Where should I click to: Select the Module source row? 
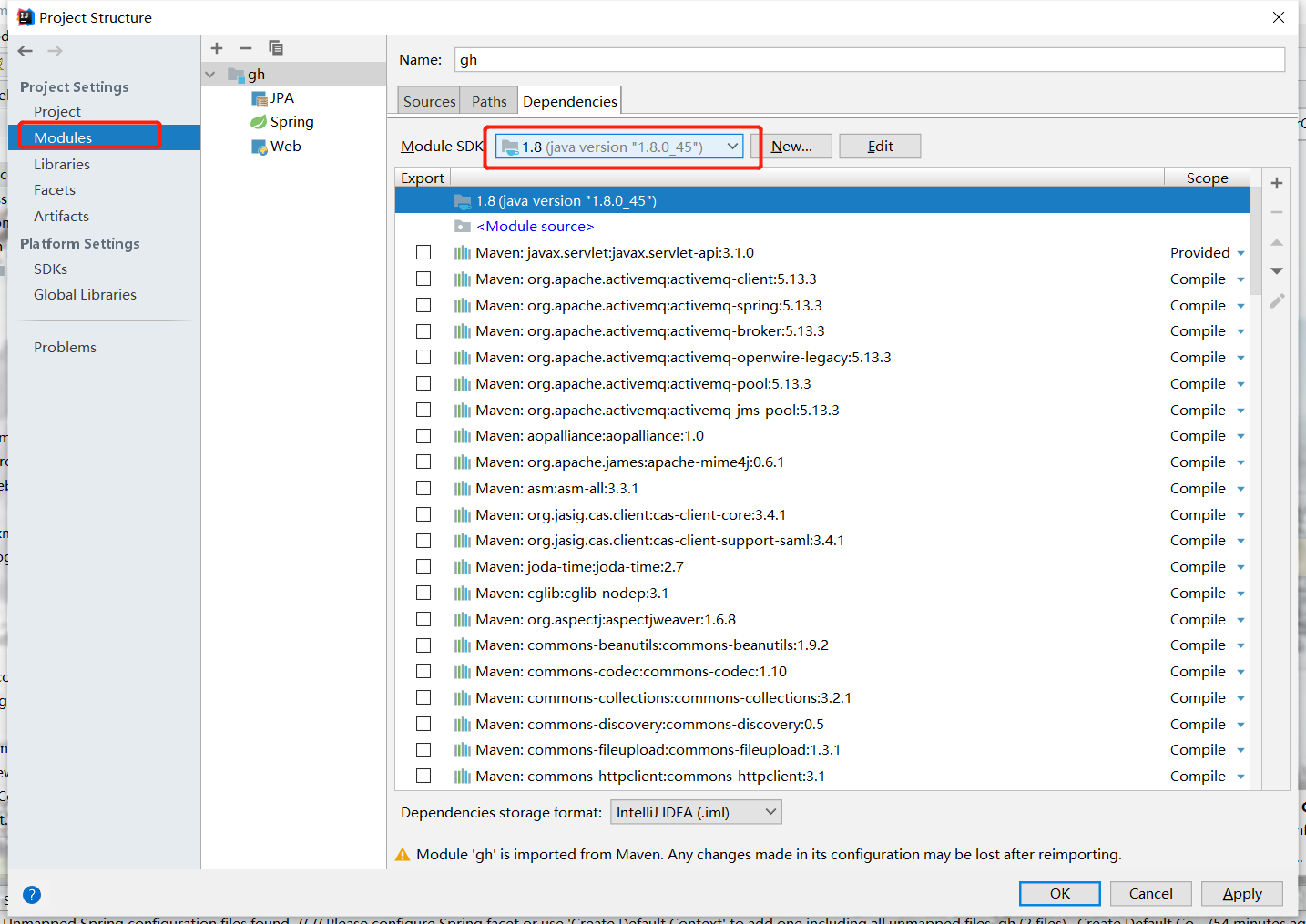(x=822, y=227)
